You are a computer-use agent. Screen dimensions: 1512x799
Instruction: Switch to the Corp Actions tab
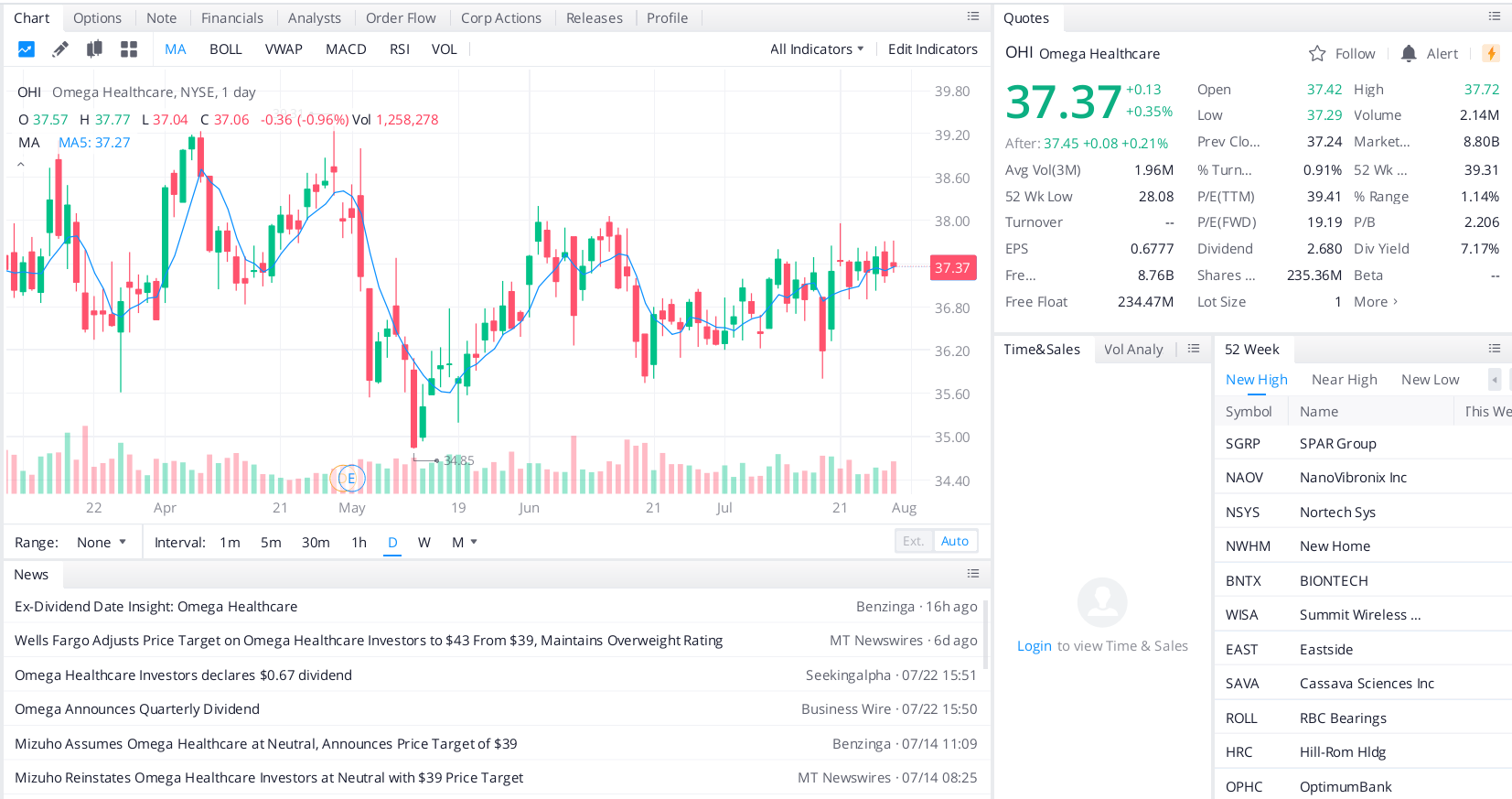click(x=501, y=18)
